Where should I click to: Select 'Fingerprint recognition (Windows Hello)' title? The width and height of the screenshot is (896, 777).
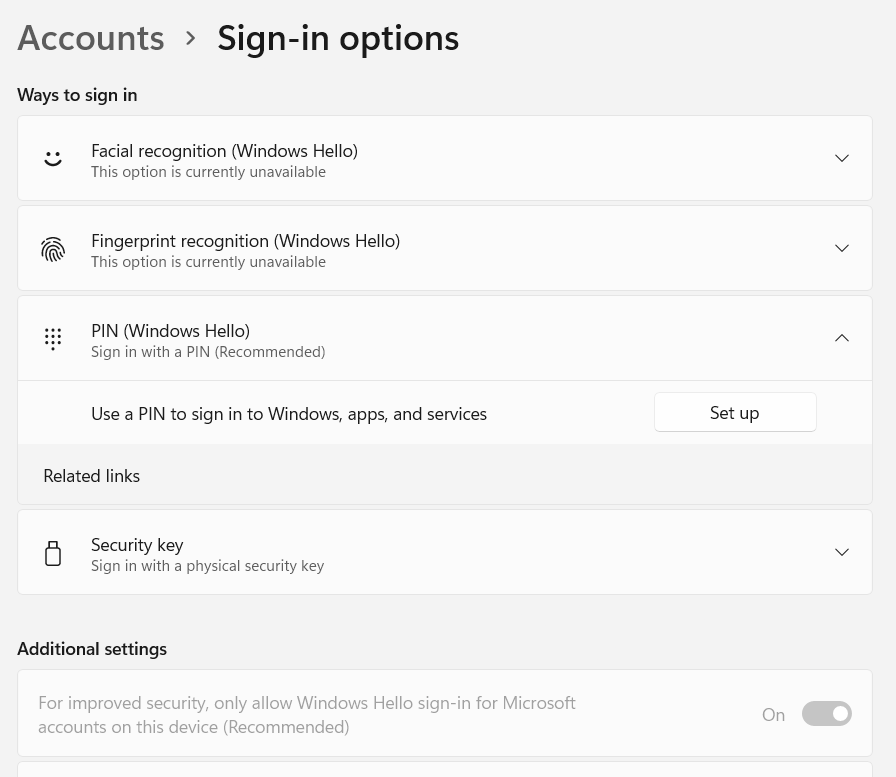[x=246, y=241]
